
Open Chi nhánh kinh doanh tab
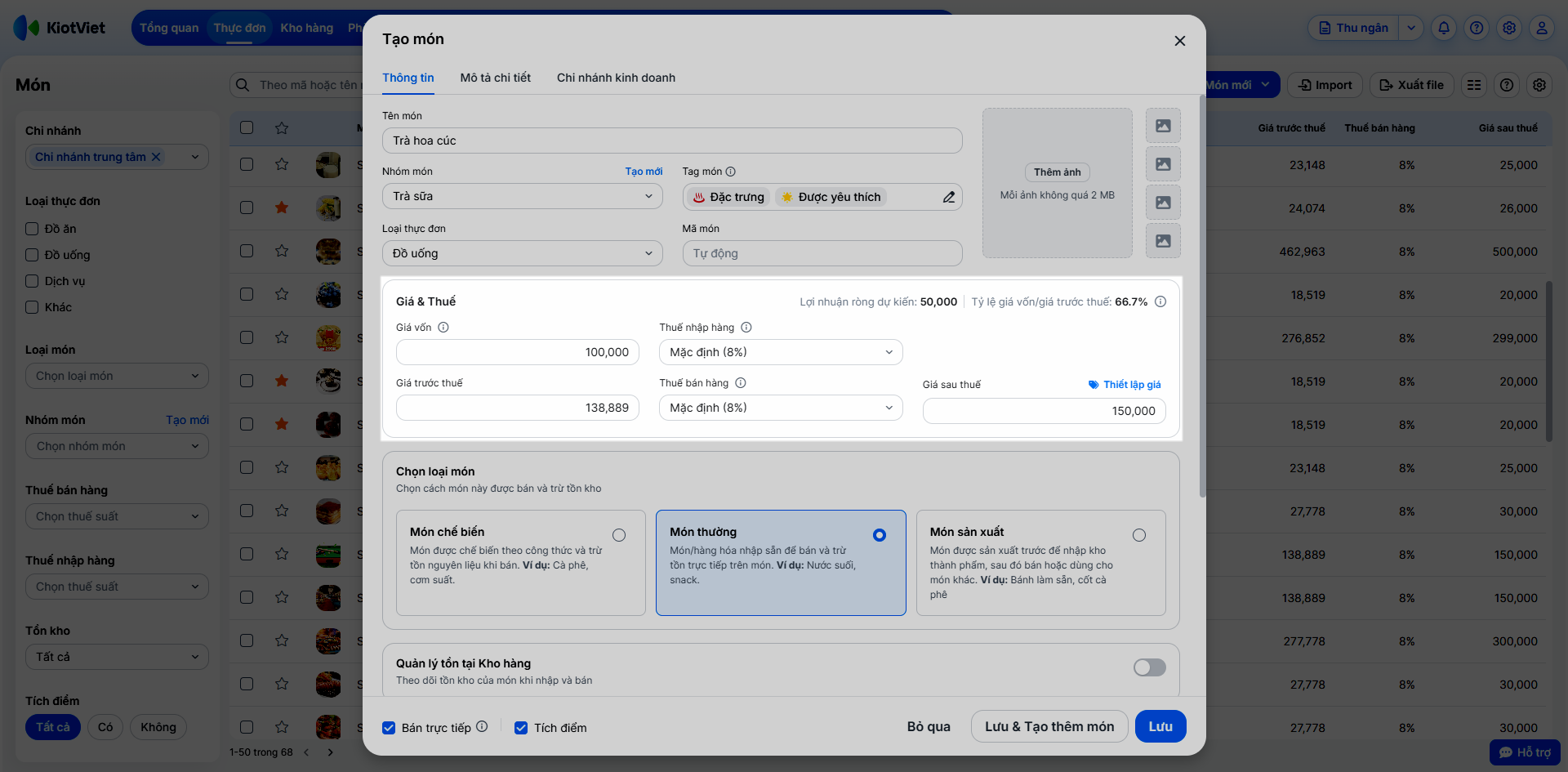(x=616, y=78)
